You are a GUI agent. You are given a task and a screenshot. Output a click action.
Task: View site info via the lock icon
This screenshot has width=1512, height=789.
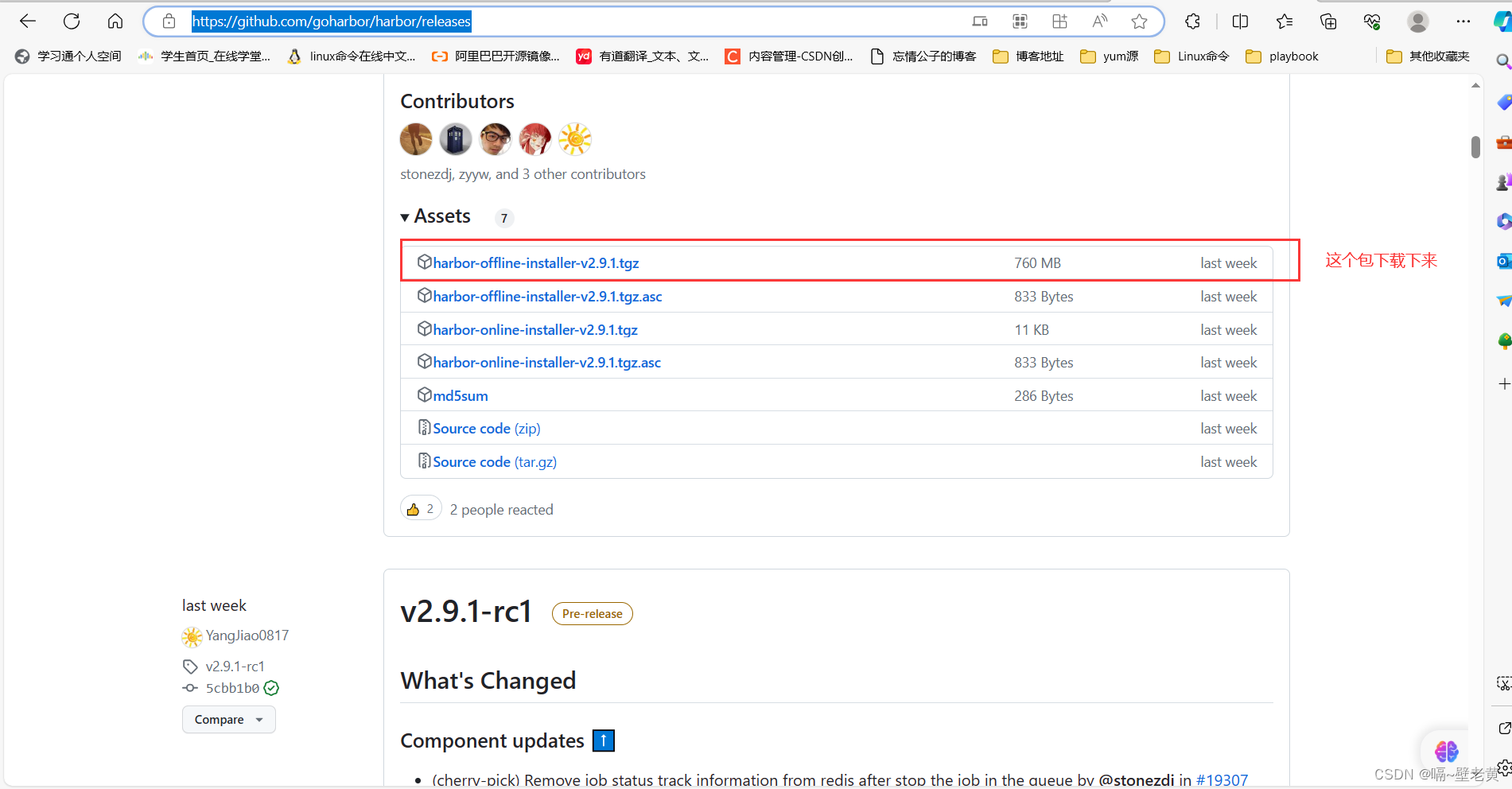[x=169, y=21]
